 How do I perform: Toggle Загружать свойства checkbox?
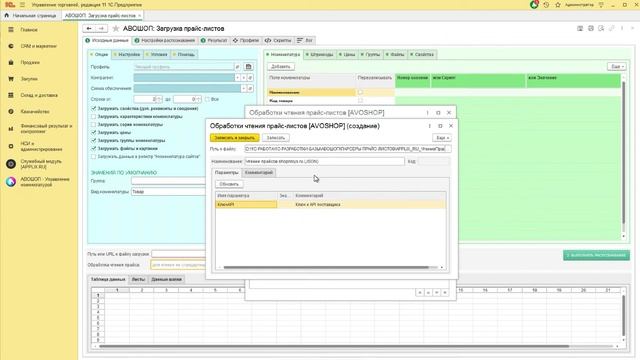click(93, 109)
